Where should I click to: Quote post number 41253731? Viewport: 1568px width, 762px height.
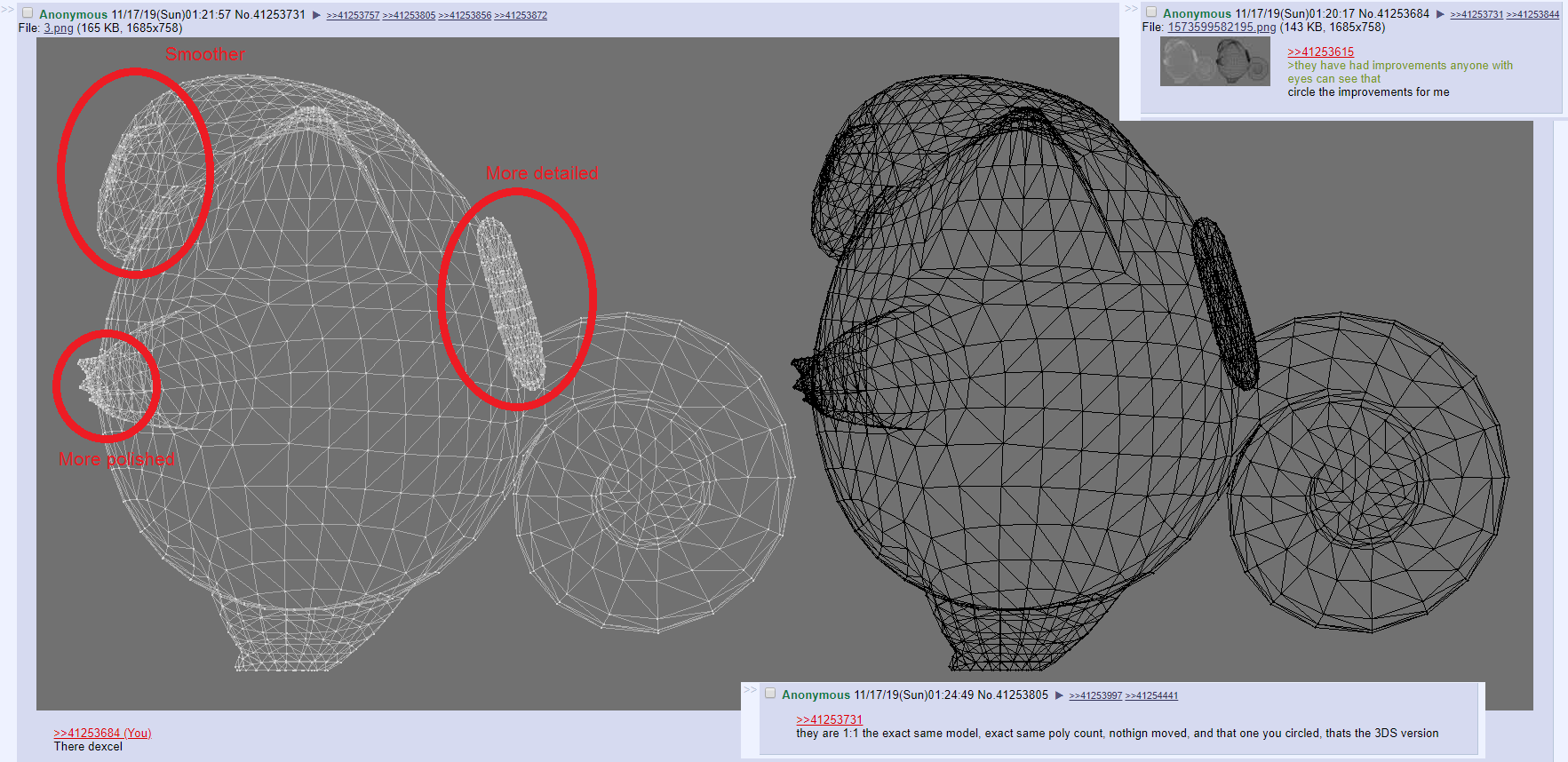coord(279,15)
